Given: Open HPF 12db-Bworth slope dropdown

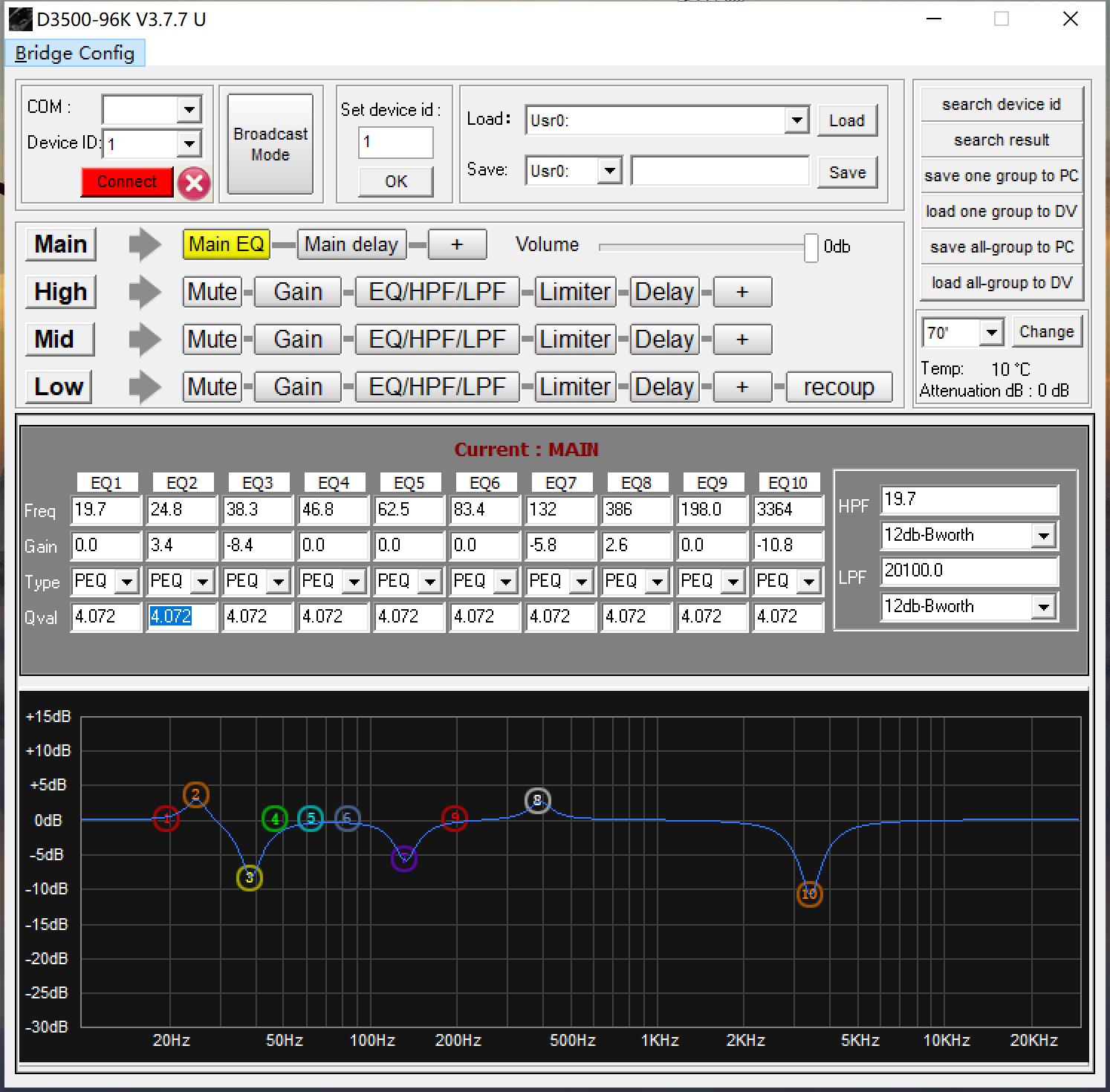Looking at the screenshot, I should (x=1044, y=535).
